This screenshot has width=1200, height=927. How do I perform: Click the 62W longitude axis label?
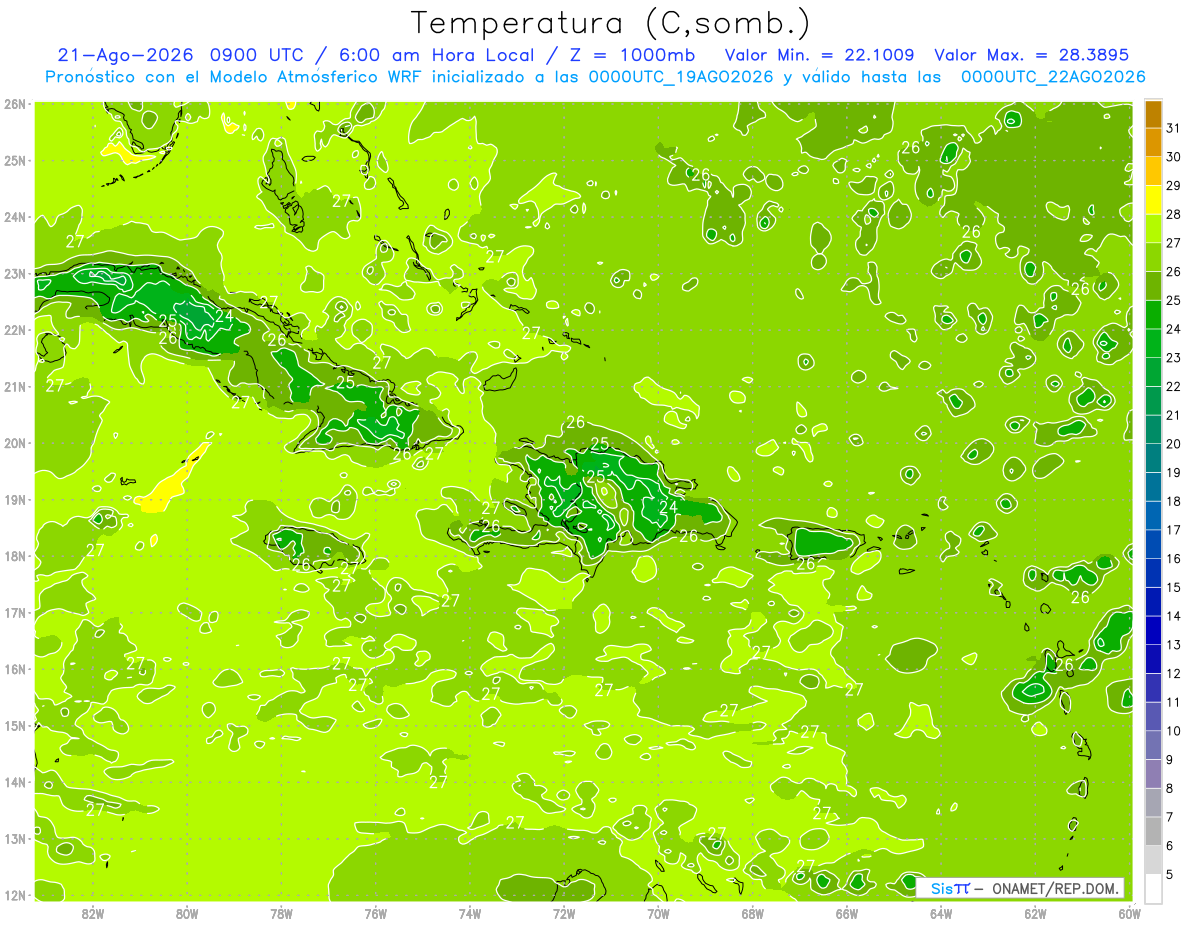pyautogui.click(x=1035, y=913)
